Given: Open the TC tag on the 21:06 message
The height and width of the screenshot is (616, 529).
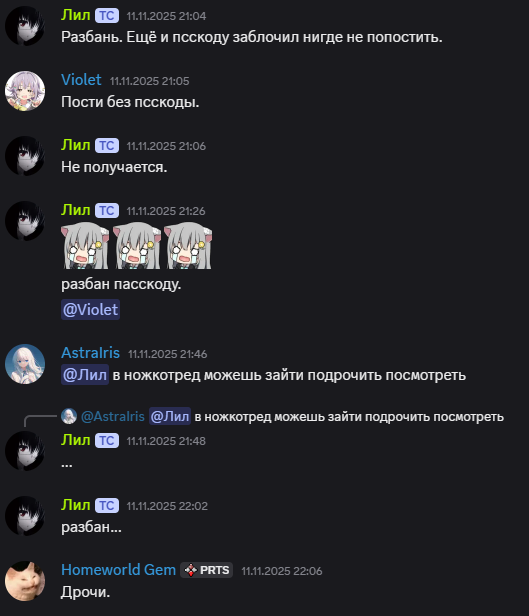Looking at the screenshot, I should pyautogui.click(x=107, y=146).
